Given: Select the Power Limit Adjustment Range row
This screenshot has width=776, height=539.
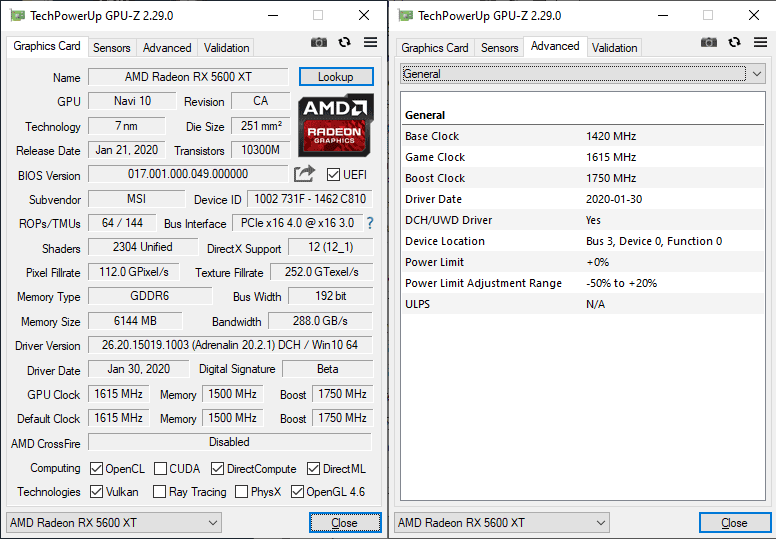Looking at the screenshot, I should [x=583, y=283].
